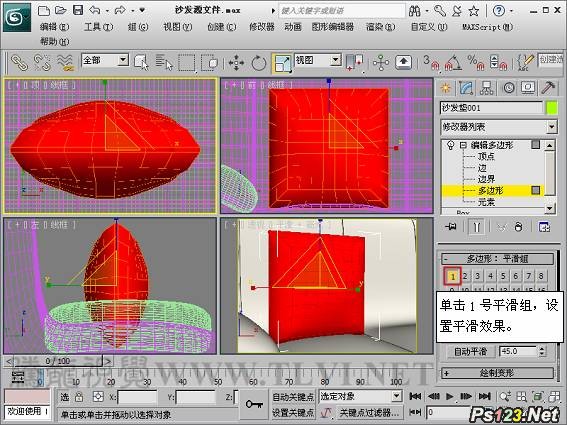Screen dimensions: 567x425
Task: Click the time slider showing 0 / 100
Action: coord(58,361)
